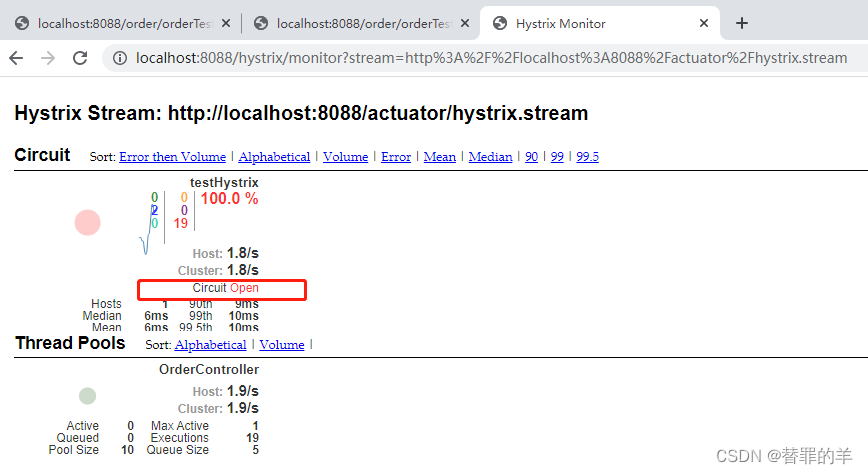This screenshot has width=868, height=474.
Task: Click the Circuit Open status text
Action: 225,288
